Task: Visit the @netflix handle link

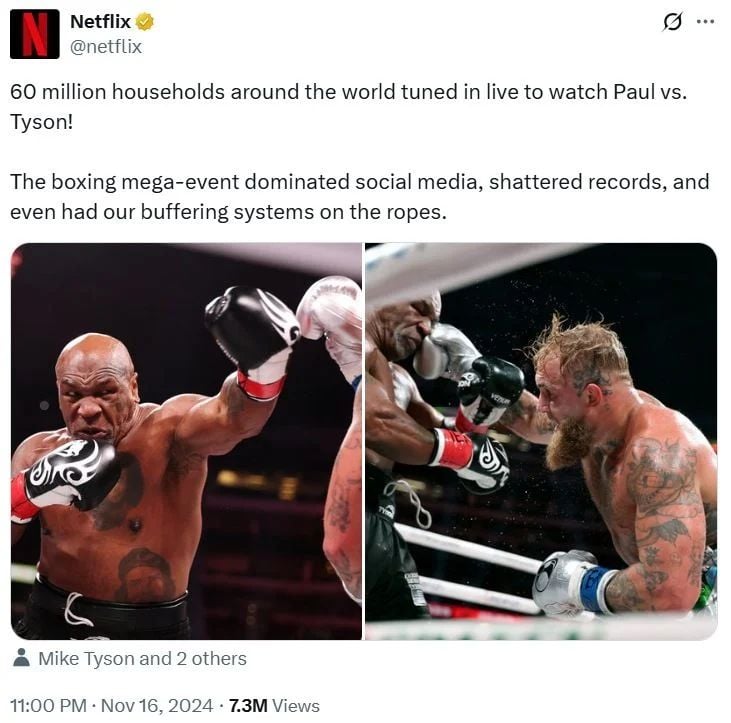Action: [106, 47]
